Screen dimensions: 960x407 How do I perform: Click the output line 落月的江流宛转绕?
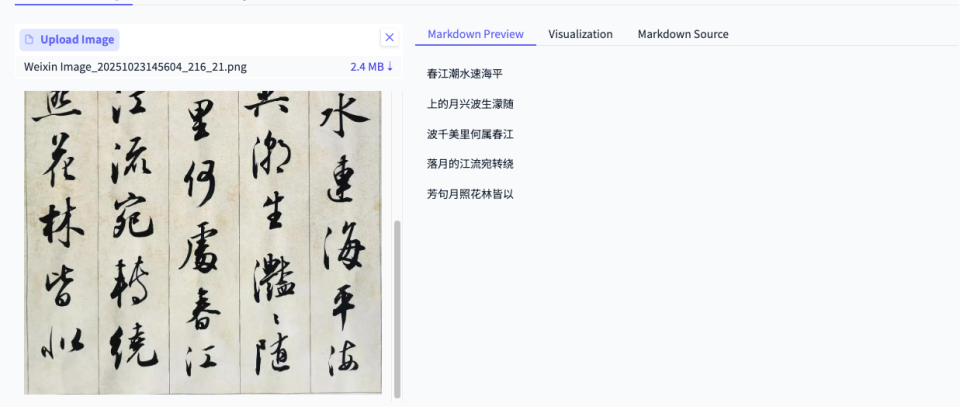(x=470, y=164)
